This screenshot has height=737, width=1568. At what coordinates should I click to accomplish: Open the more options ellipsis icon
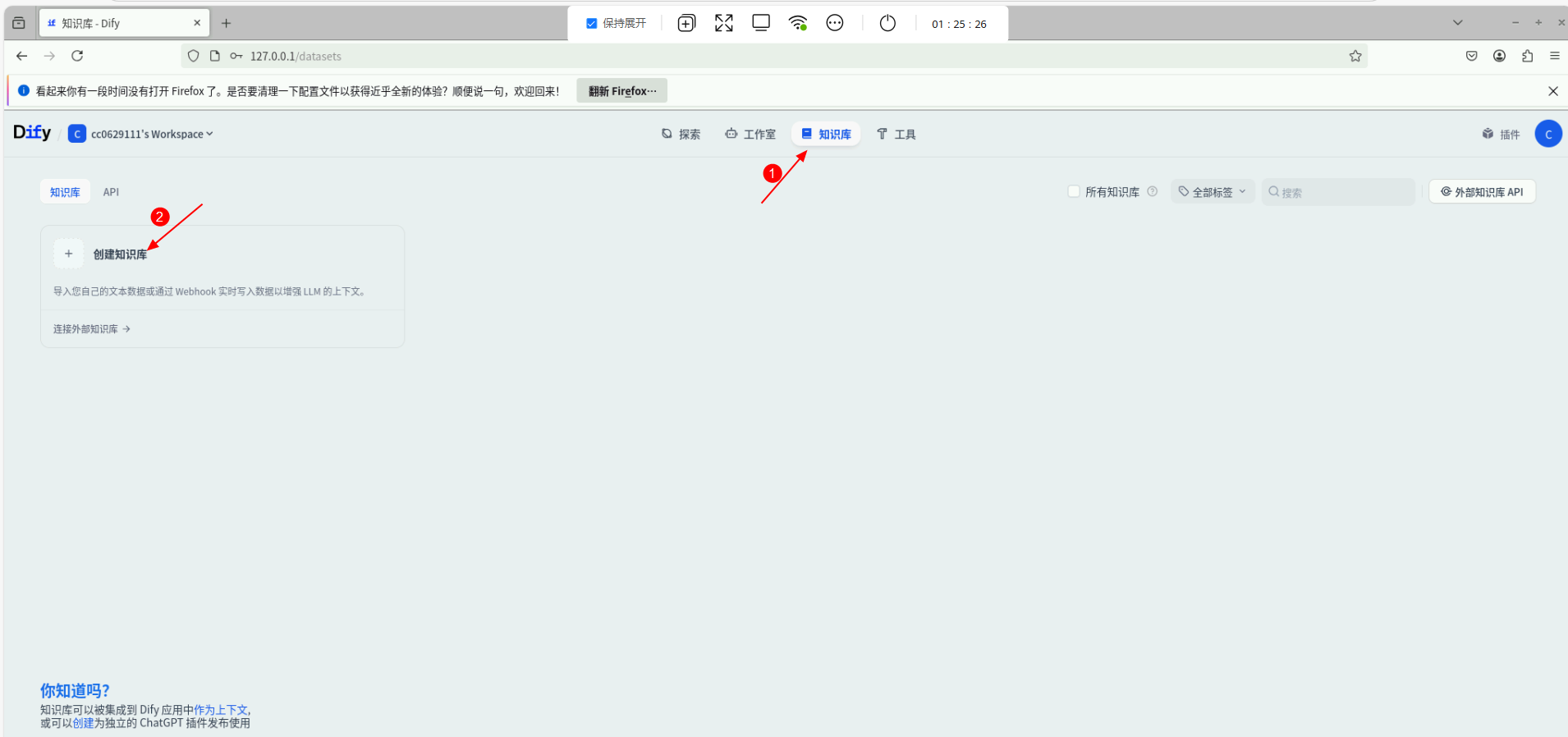[835, 23]
